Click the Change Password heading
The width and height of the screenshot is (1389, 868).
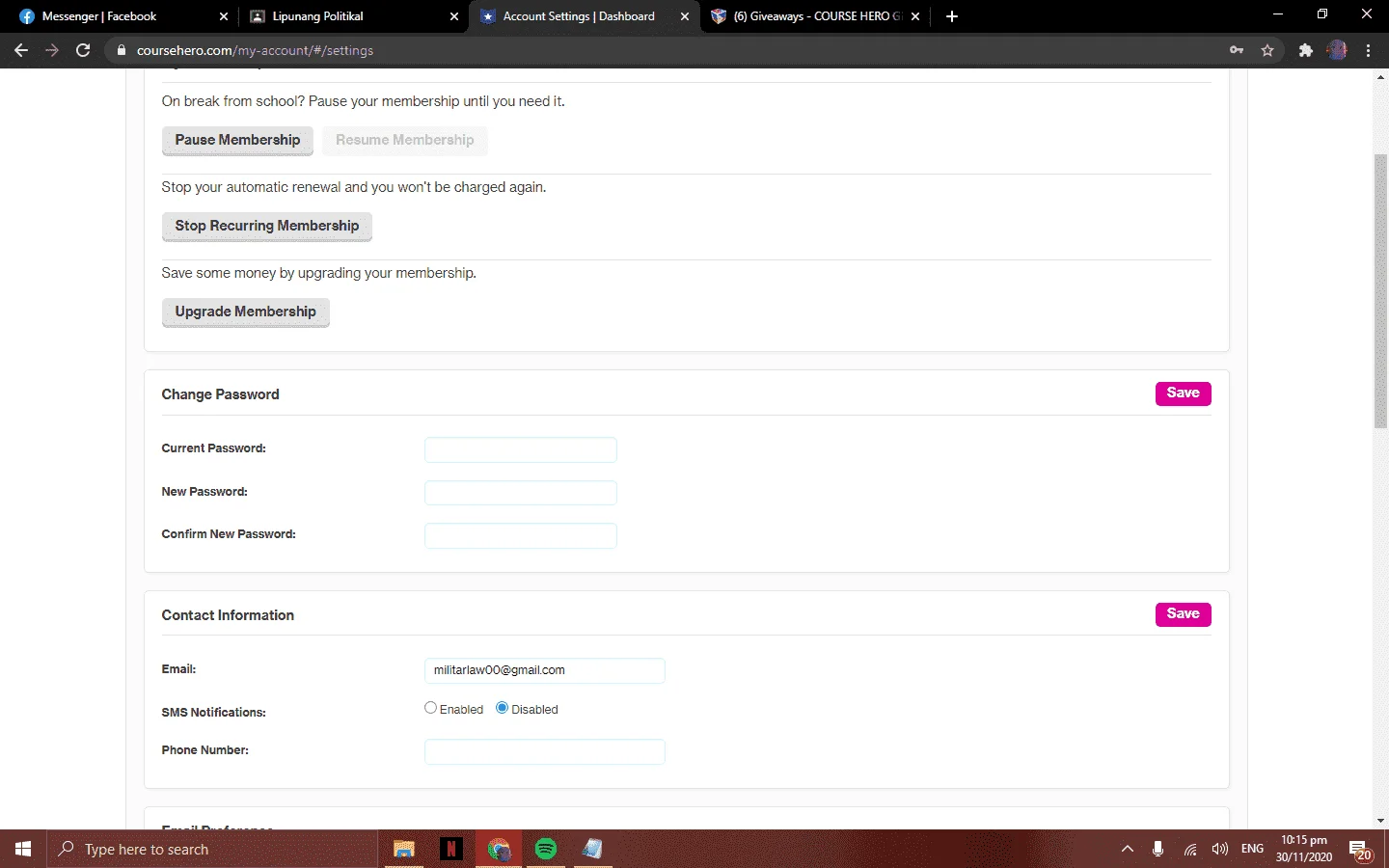(220, 394)
